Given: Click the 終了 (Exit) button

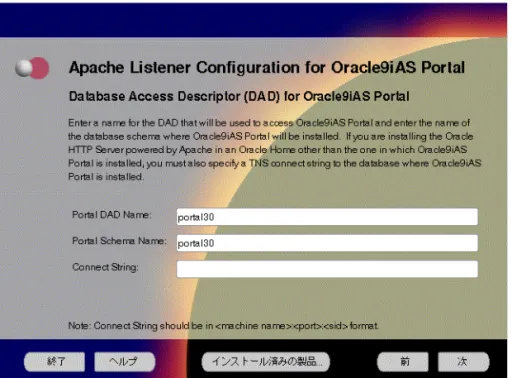Looking at the screenshot, I should click(54, 361).
